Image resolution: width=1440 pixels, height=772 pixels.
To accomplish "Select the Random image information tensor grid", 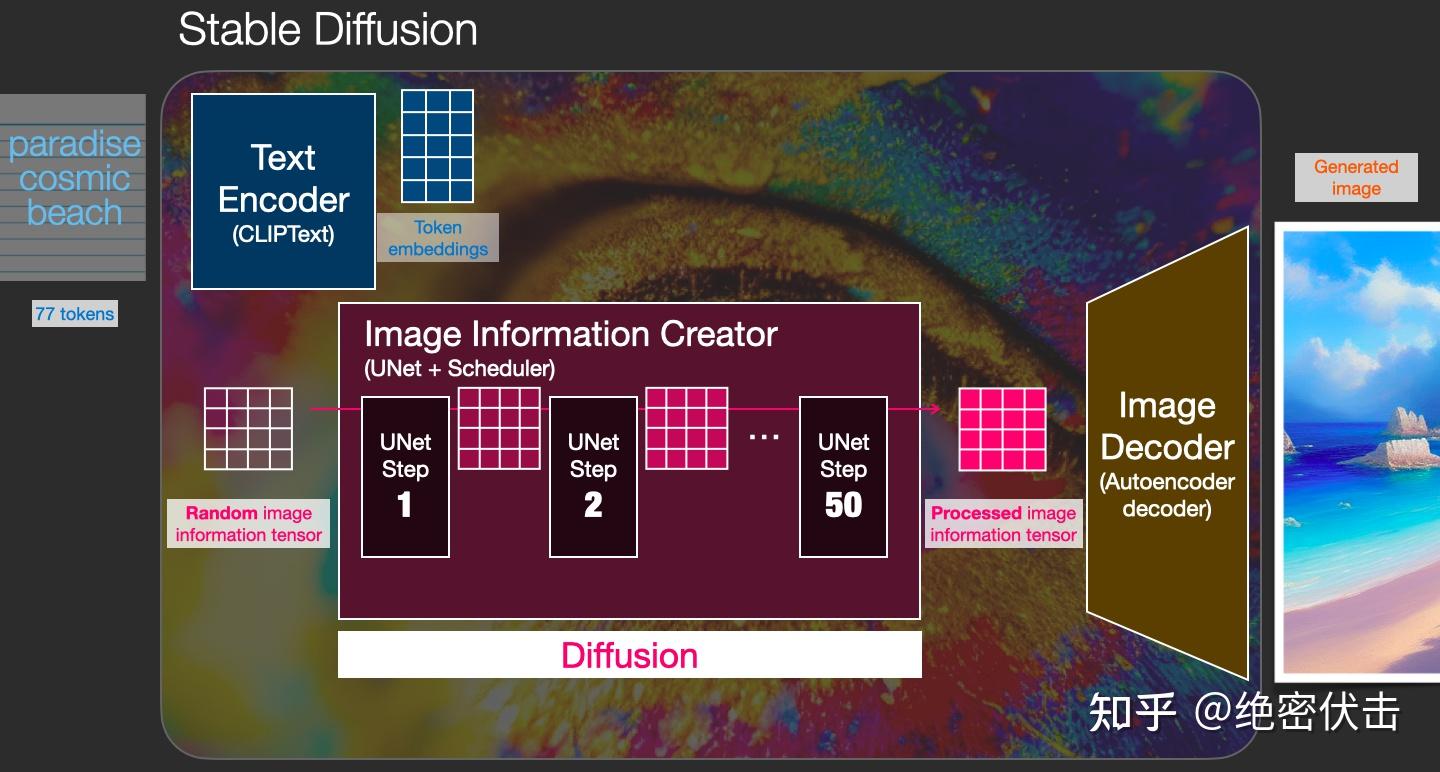I will 248,428.
